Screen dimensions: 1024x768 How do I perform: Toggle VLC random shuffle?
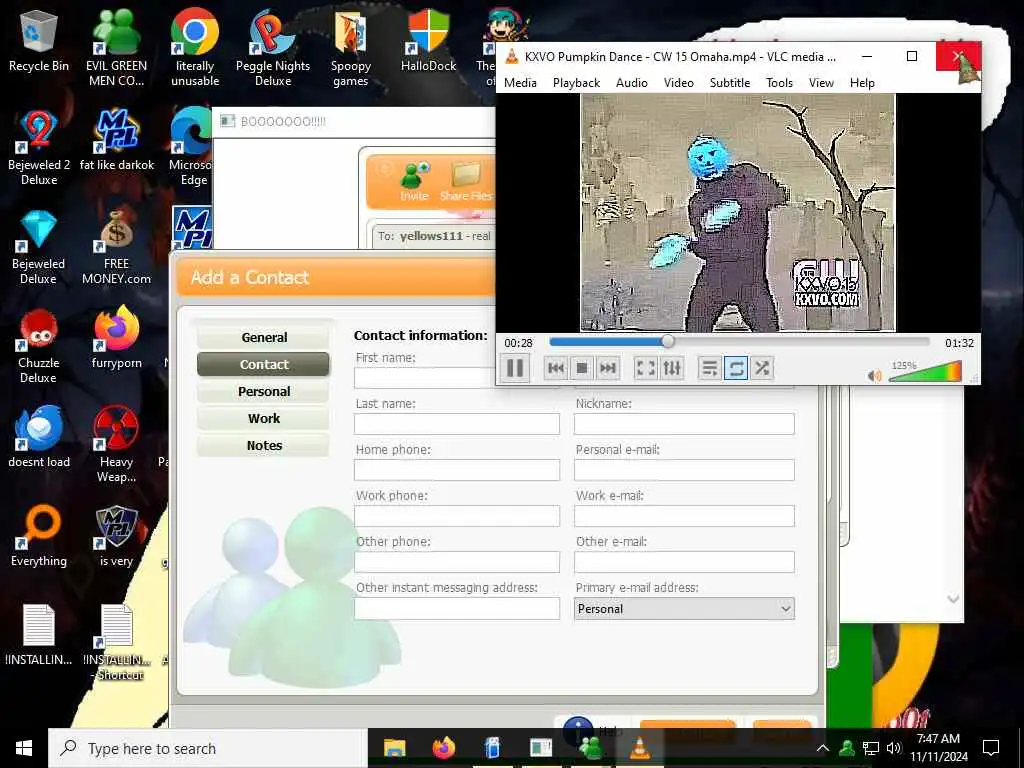(x=761, y=368)
